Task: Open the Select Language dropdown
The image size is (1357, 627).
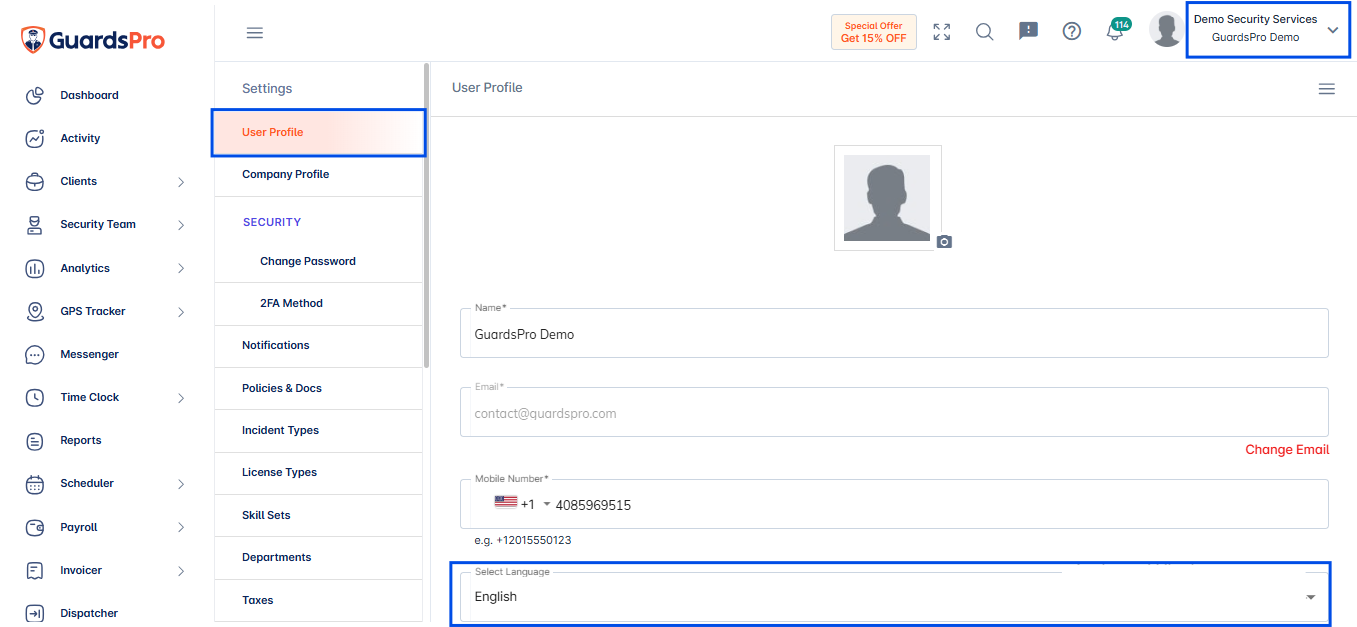Action: pyautogui.click(x=894, y=596)
